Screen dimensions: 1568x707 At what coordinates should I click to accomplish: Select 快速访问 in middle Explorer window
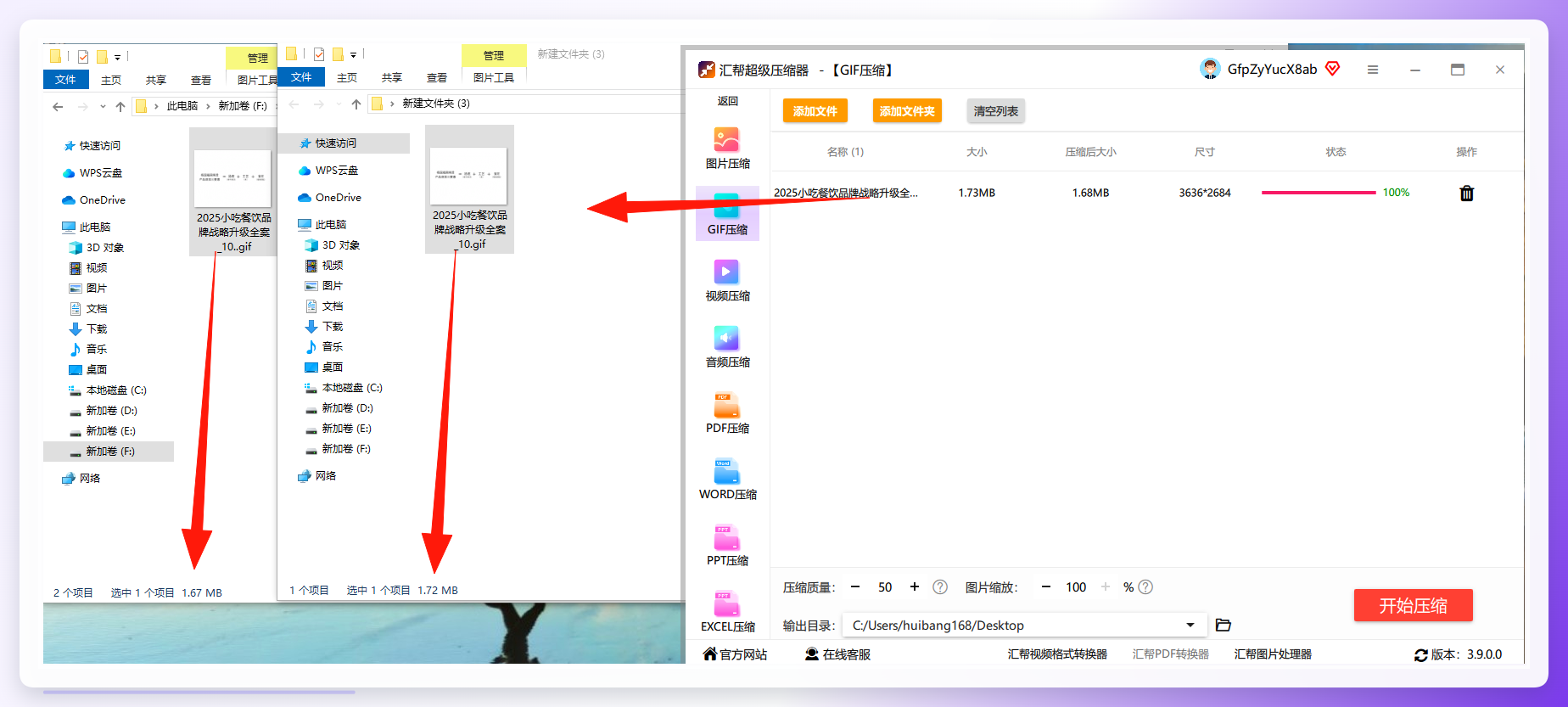344,143
